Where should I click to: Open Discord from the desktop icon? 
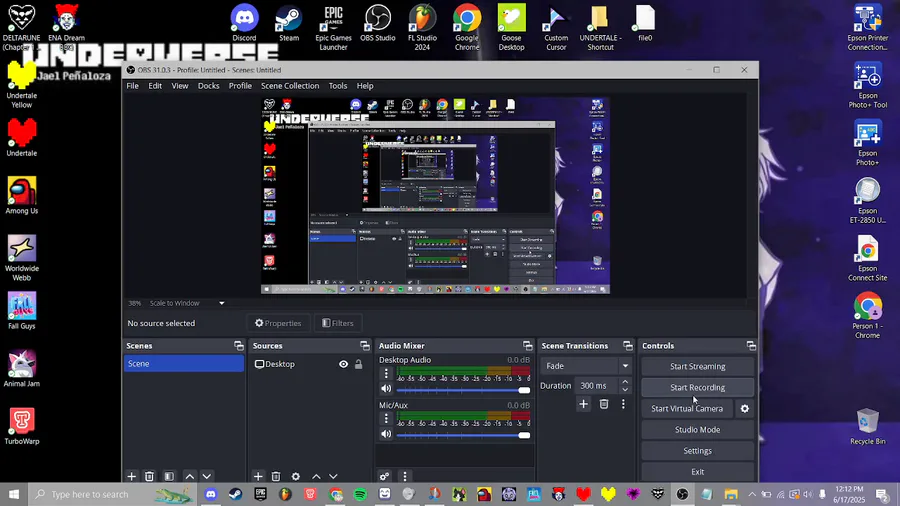(245, 23)
